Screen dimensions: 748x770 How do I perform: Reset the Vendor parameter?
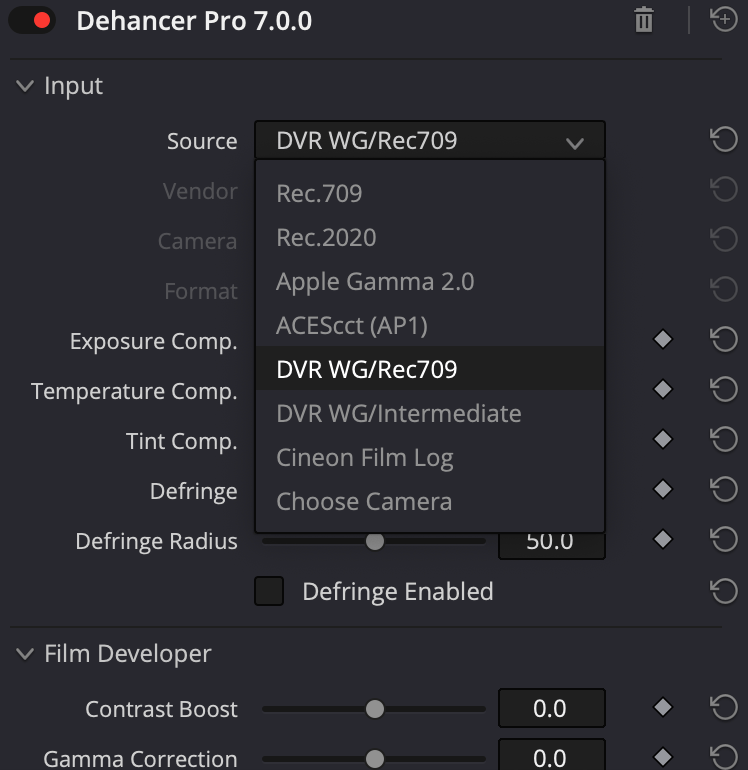pyautogui.click(x=724, y=190)
